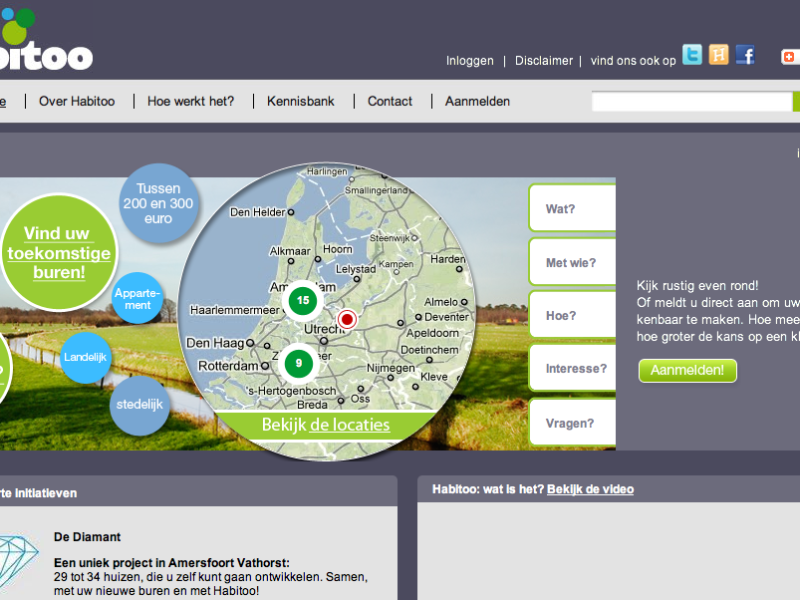Click the Nijmegen label on the map
The width and height of the screenshot is (800, 600).
tap(391, 368)
